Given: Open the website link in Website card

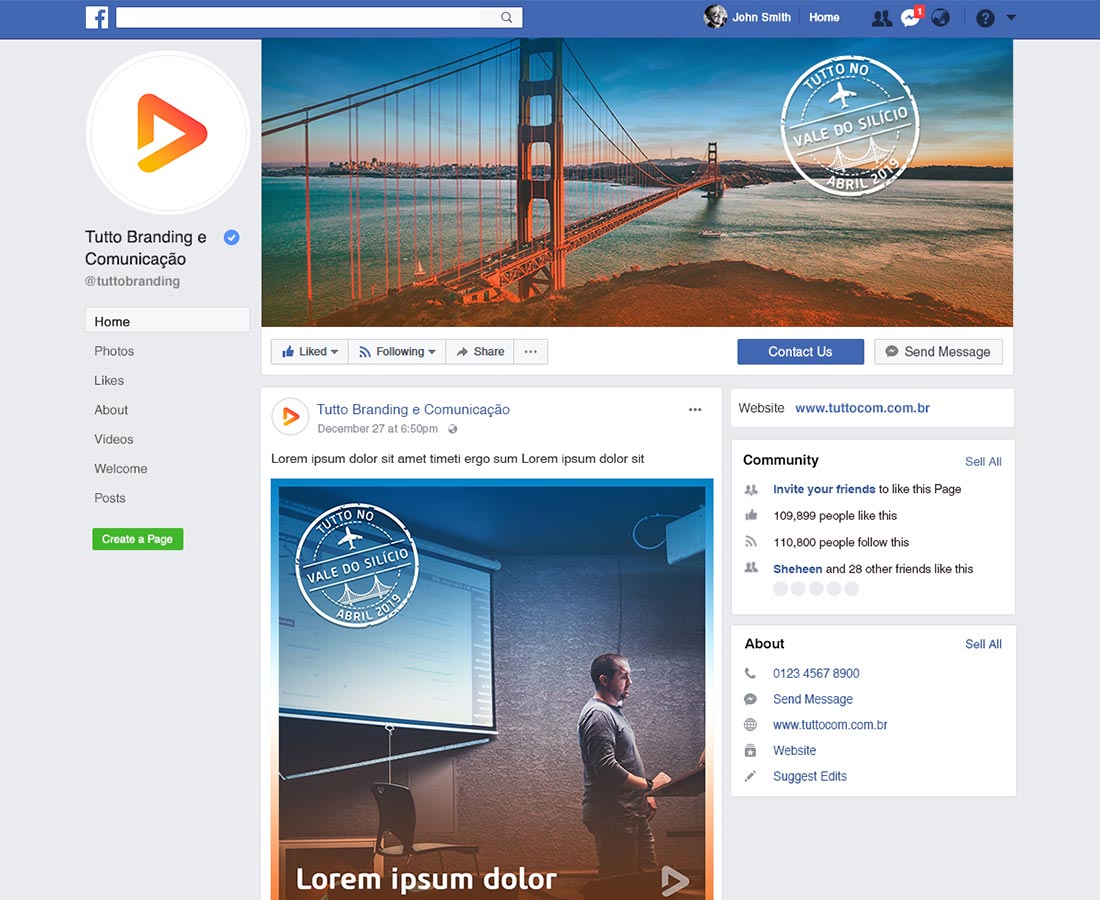Looking at the screenshot, I should pyautogui.click(x=862, y=408).
